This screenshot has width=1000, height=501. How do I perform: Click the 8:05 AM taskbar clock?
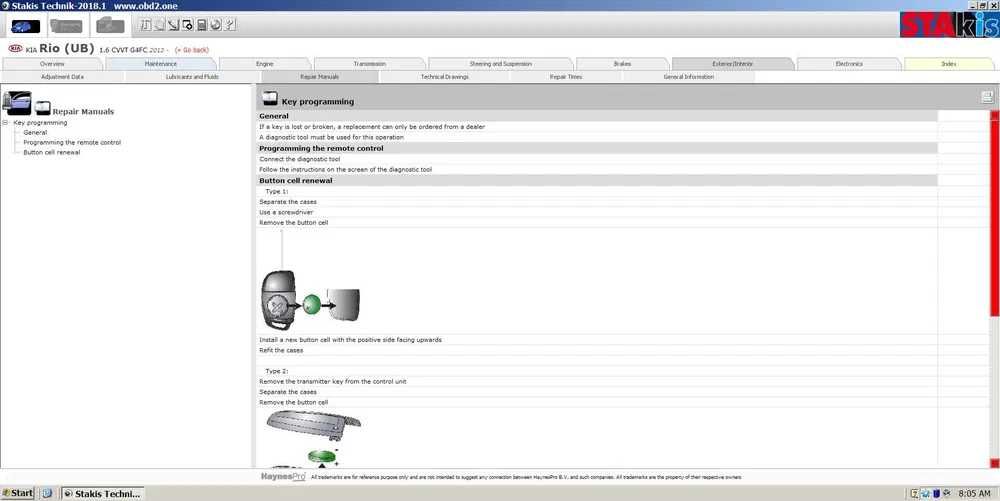pyautogui.click(x=974, y=493)
